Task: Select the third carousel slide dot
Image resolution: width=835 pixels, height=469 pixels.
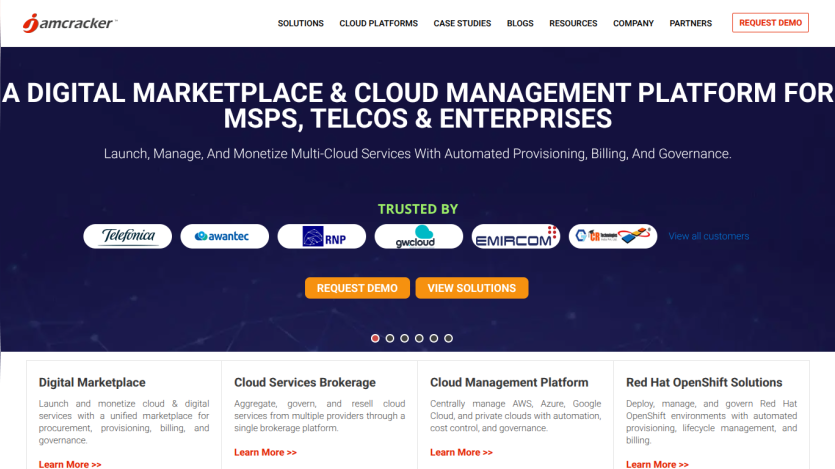Action: [x=404, y=338]
